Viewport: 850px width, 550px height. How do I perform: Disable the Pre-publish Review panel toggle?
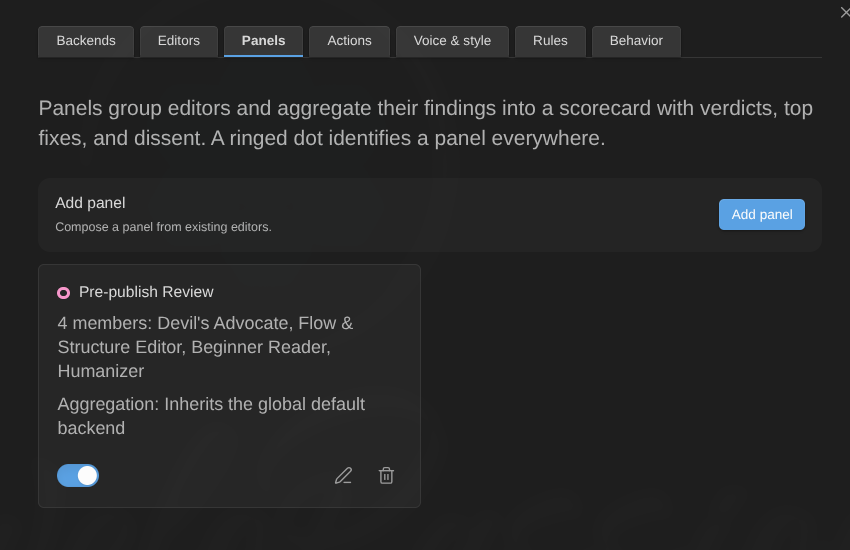coord(78,476)
